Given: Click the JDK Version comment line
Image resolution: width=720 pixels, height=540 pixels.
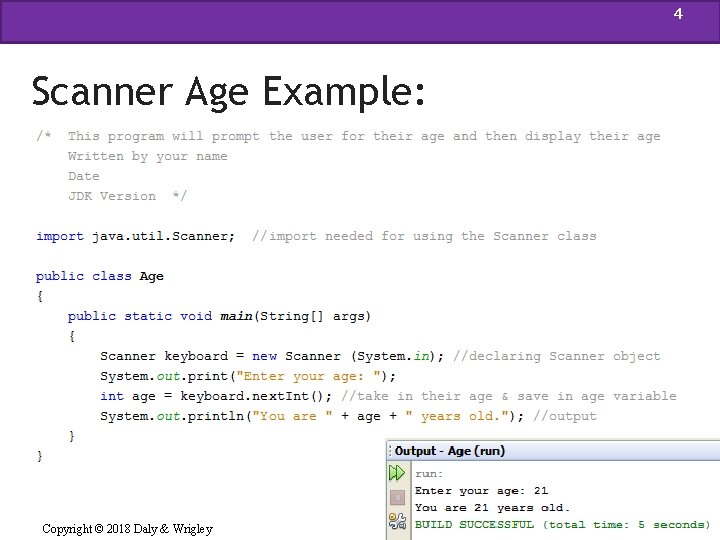Looking at the screenshot, I should click(127, 196).
